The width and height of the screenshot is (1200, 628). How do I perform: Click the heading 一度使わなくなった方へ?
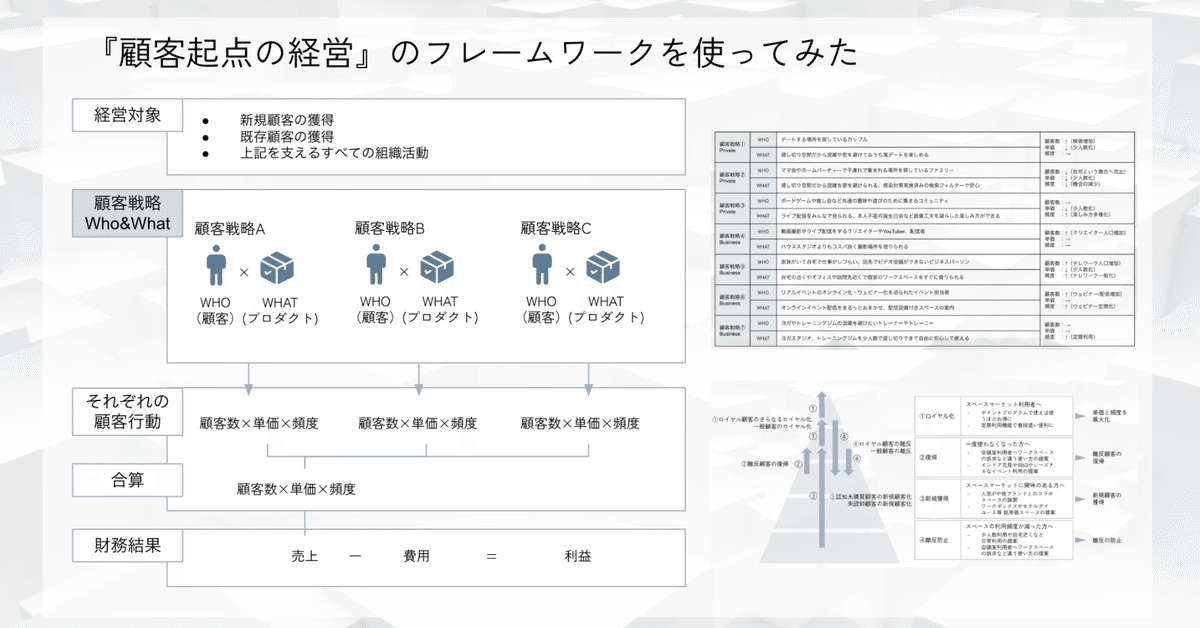click(1000, 442)
